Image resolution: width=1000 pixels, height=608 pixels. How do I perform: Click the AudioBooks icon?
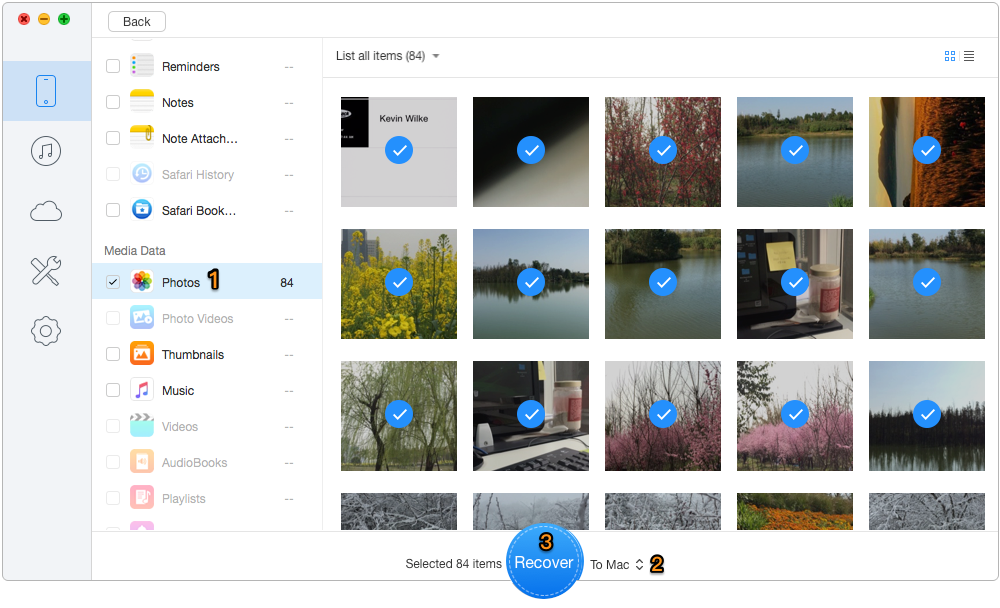[142, 462]
